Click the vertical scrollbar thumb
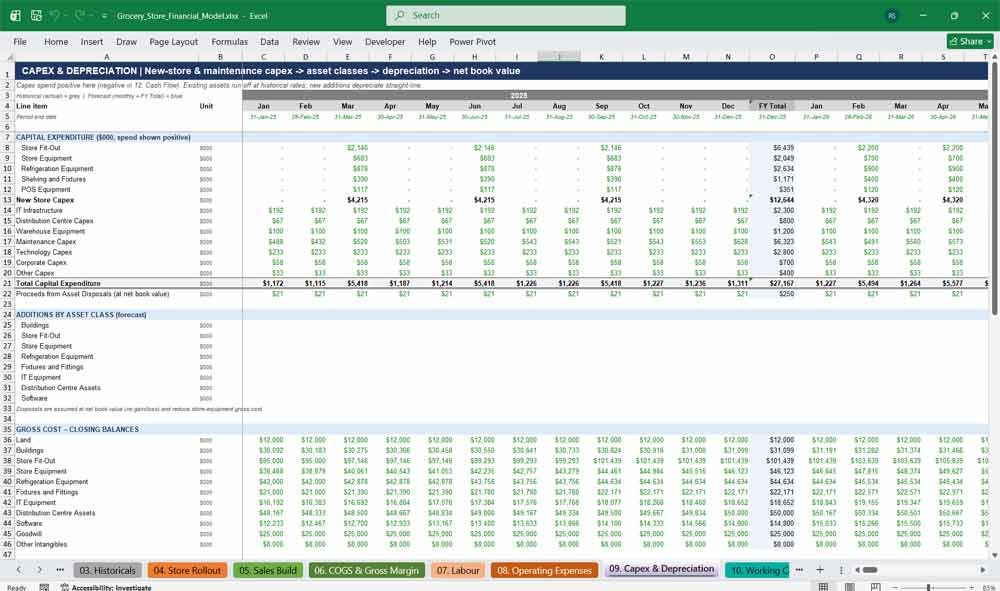This screenshot has height=591, width=1000. 994,189
